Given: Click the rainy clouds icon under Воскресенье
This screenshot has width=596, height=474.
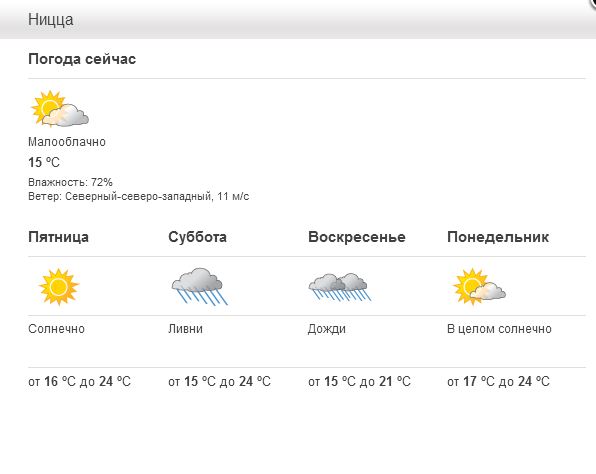Looking at the screenshot, I should pos(339,287).
